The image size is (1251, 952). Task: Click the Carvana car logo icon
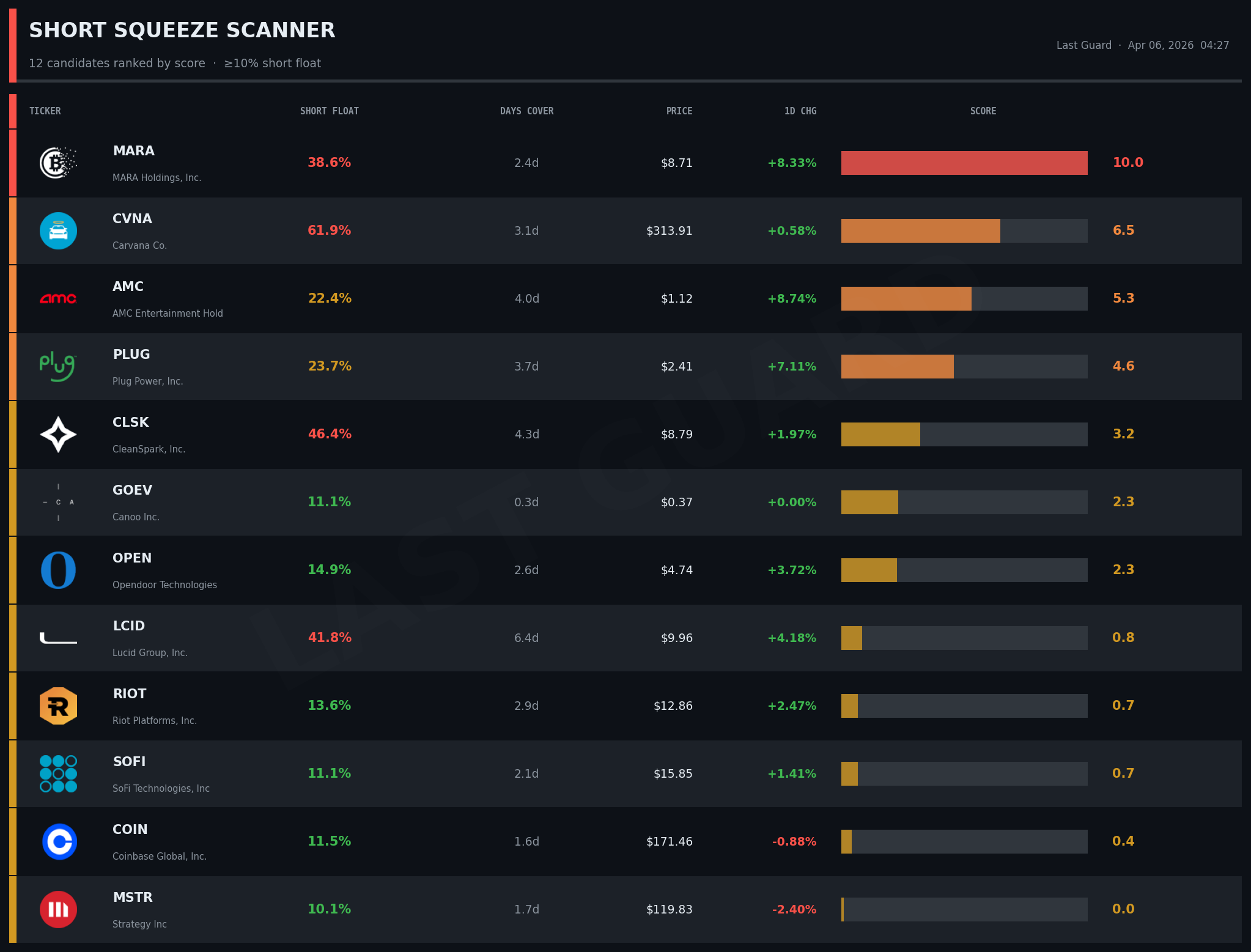click(58, 231)
